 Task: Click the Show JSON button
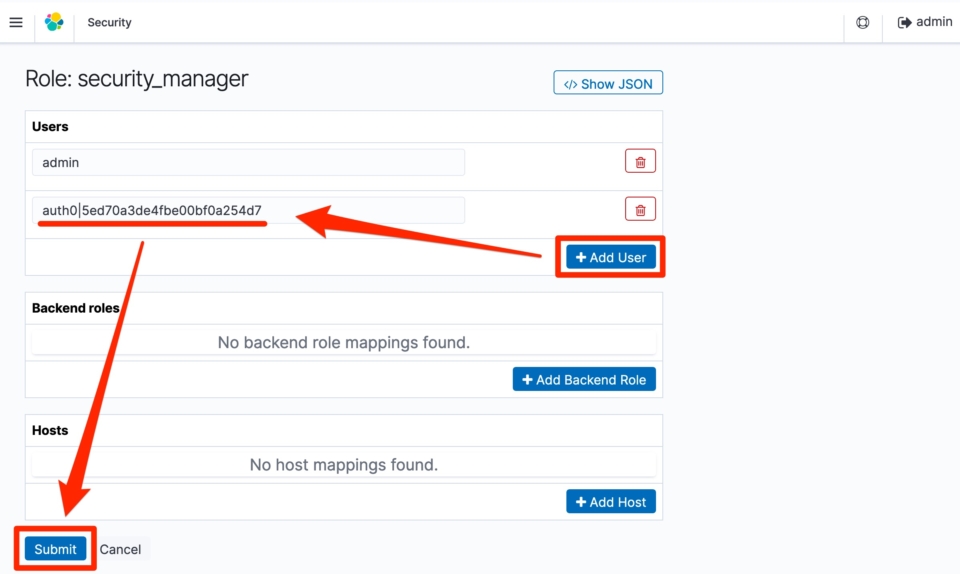pyautogui.click(x=608, y=83)
